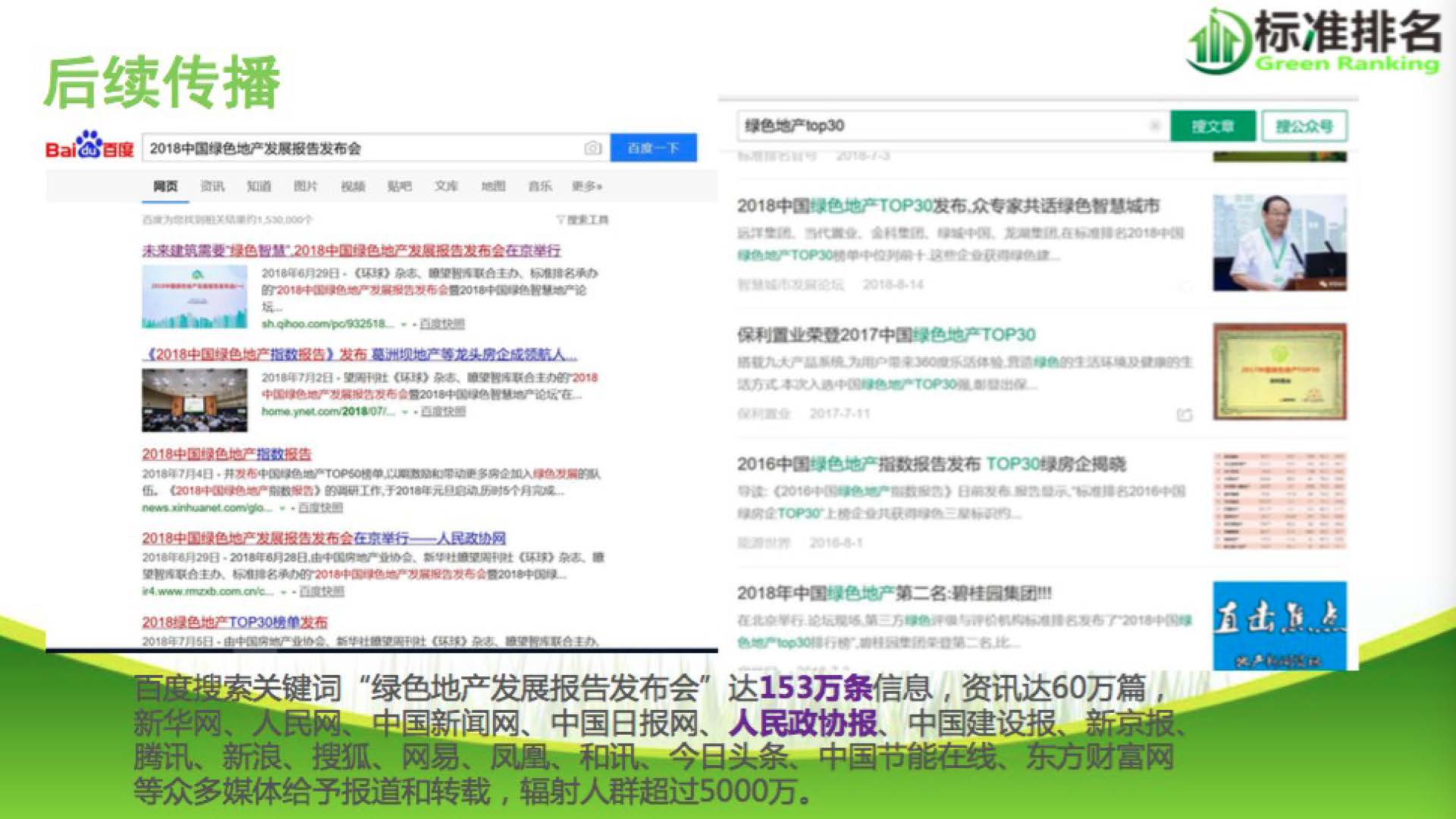This screenshot has height=819, width=1456.
Task: Click the golden certificate thumbnail
Action: [1279, 372]
